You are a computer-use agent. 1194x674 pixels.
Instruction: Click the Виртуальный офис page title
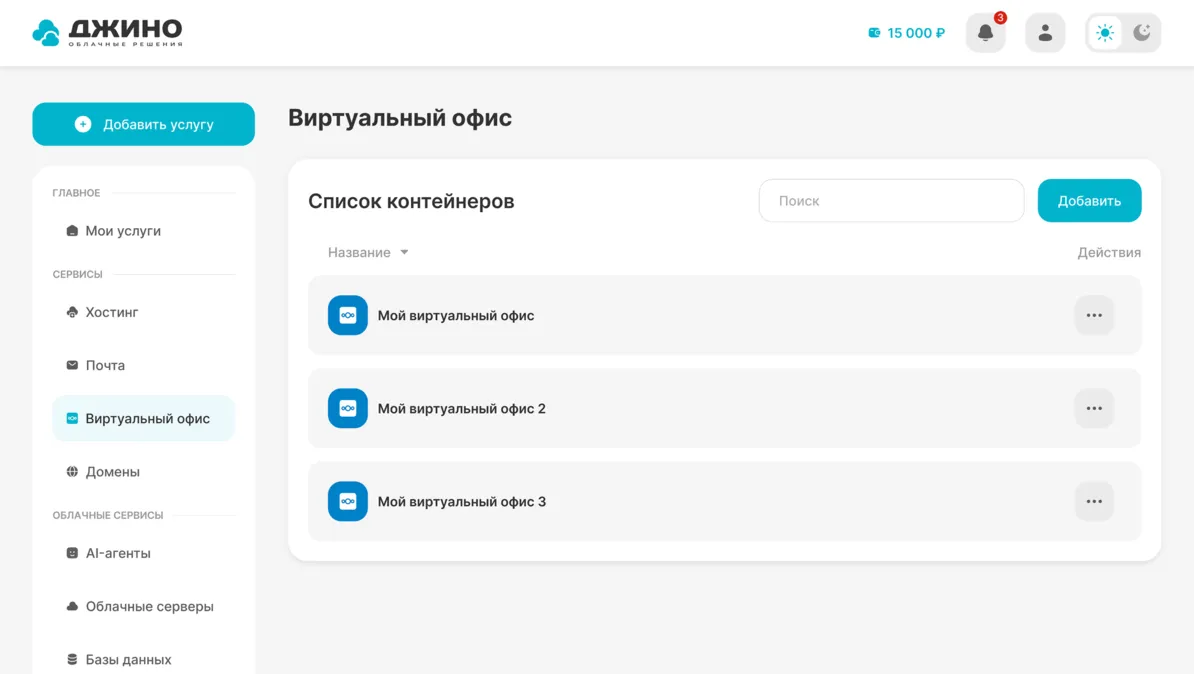pos(400,118)
